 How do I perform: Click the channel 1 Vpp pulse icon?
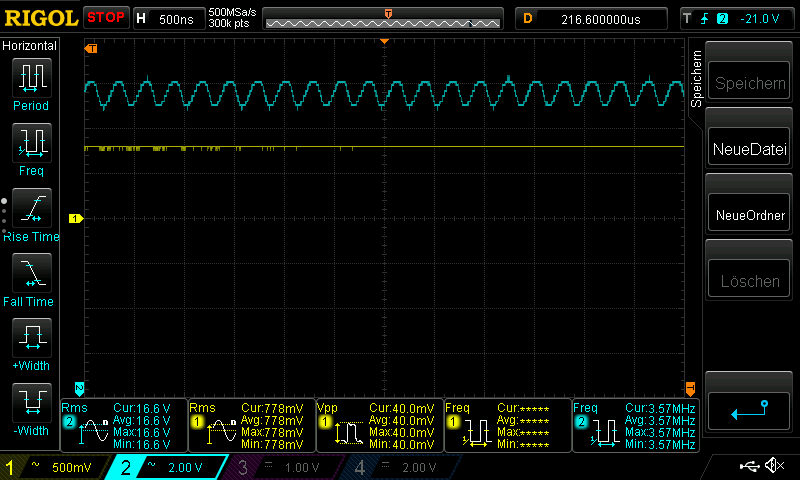(349, 433)
